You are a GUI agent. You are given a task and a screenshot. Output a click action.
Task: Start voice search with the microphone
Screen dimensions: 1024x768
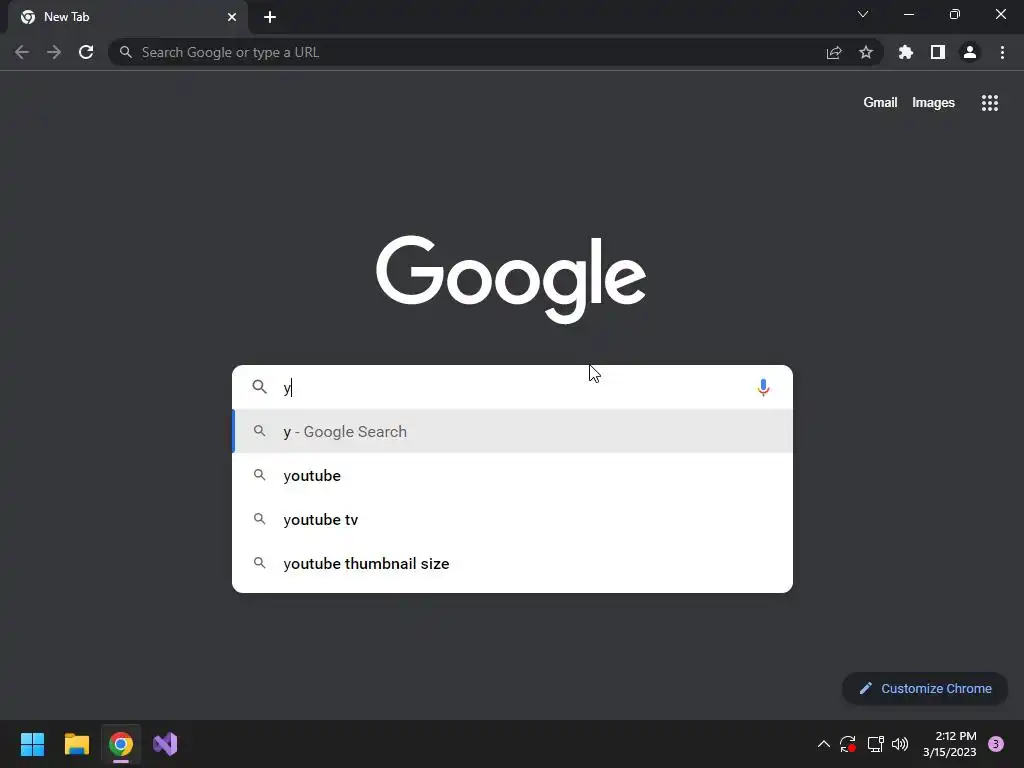(x=763, y=387)
